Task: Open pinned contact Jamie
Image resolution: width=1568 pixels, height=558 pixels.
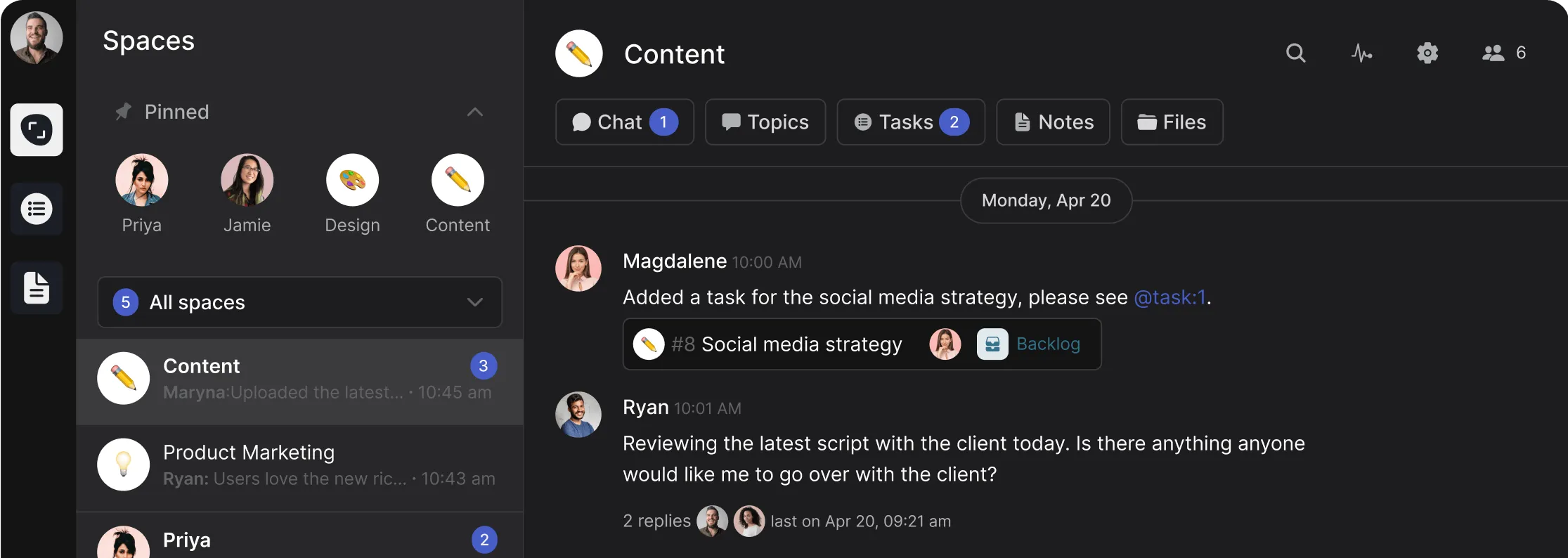Action: click(x=247, y=194)
